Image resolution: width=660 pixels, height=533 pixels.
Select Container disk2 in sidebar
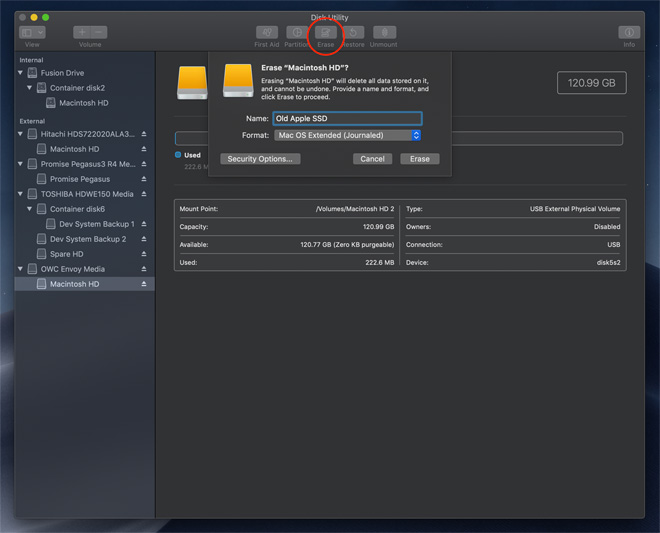point(85,88)
